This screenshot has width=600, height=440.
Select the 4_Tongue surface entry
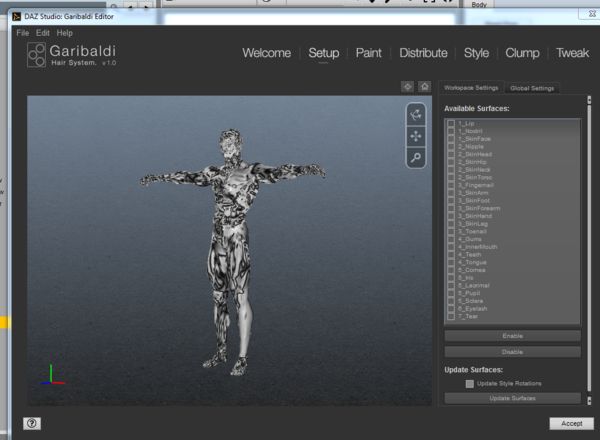pos(512,262)
